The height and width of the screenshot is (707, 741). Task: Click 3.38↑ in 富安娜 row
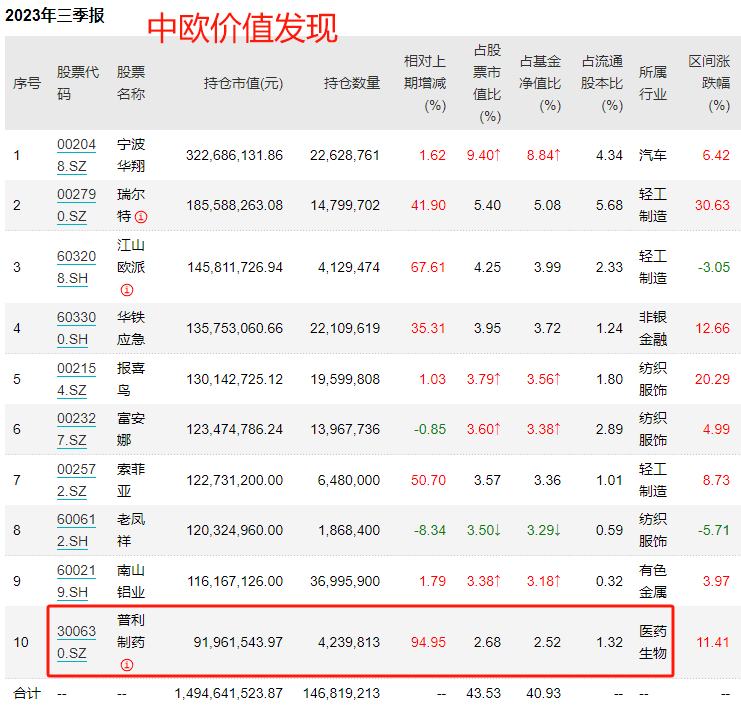[x=543, y=429]
